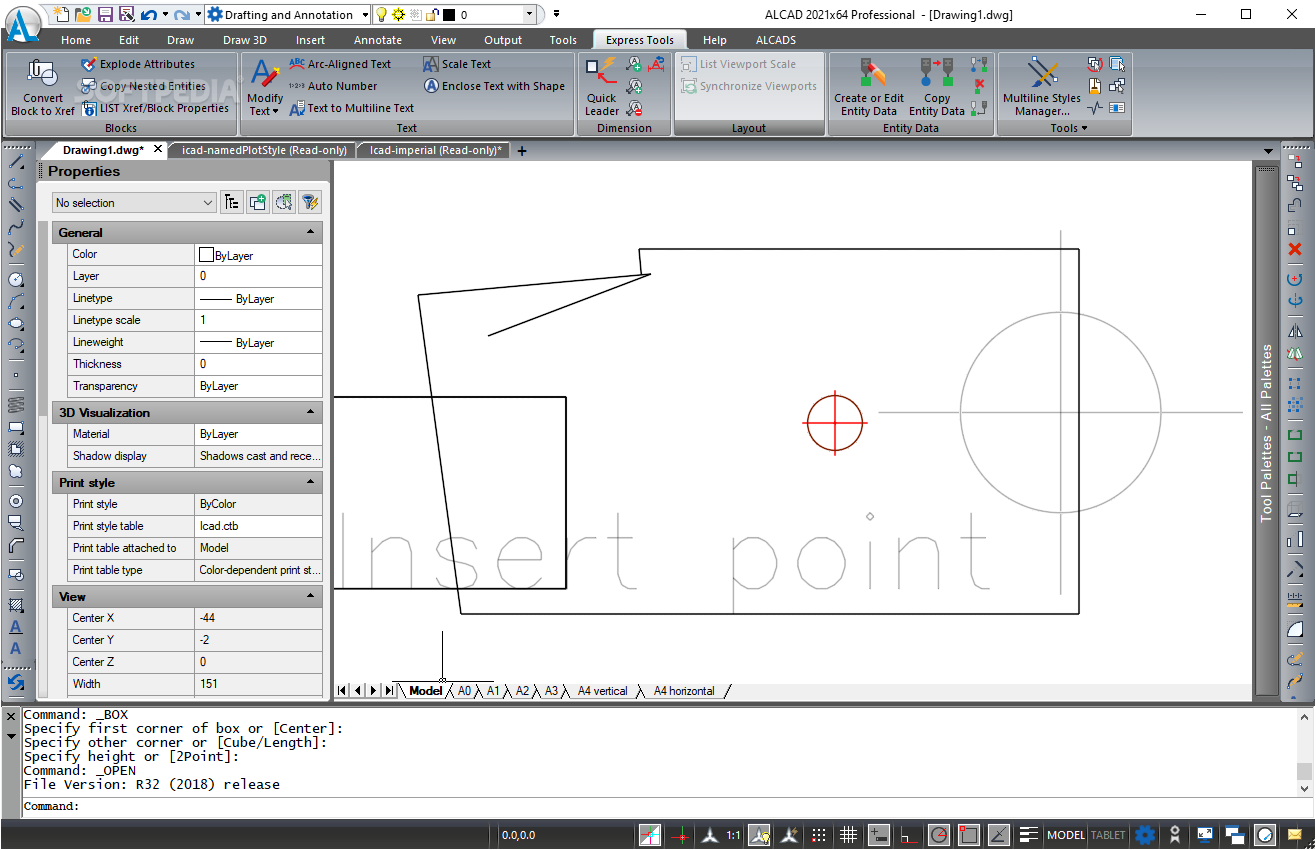
Task: Open the Draw 3D ribbon tab
Action: [245, 40]
